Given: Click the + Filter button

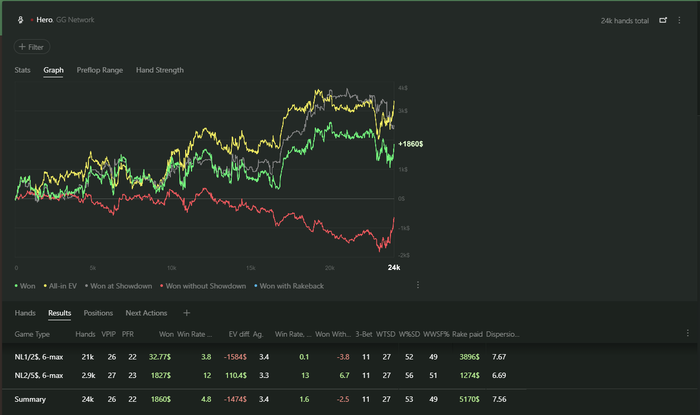Looking at the screenshot, I should coord(32,47).
